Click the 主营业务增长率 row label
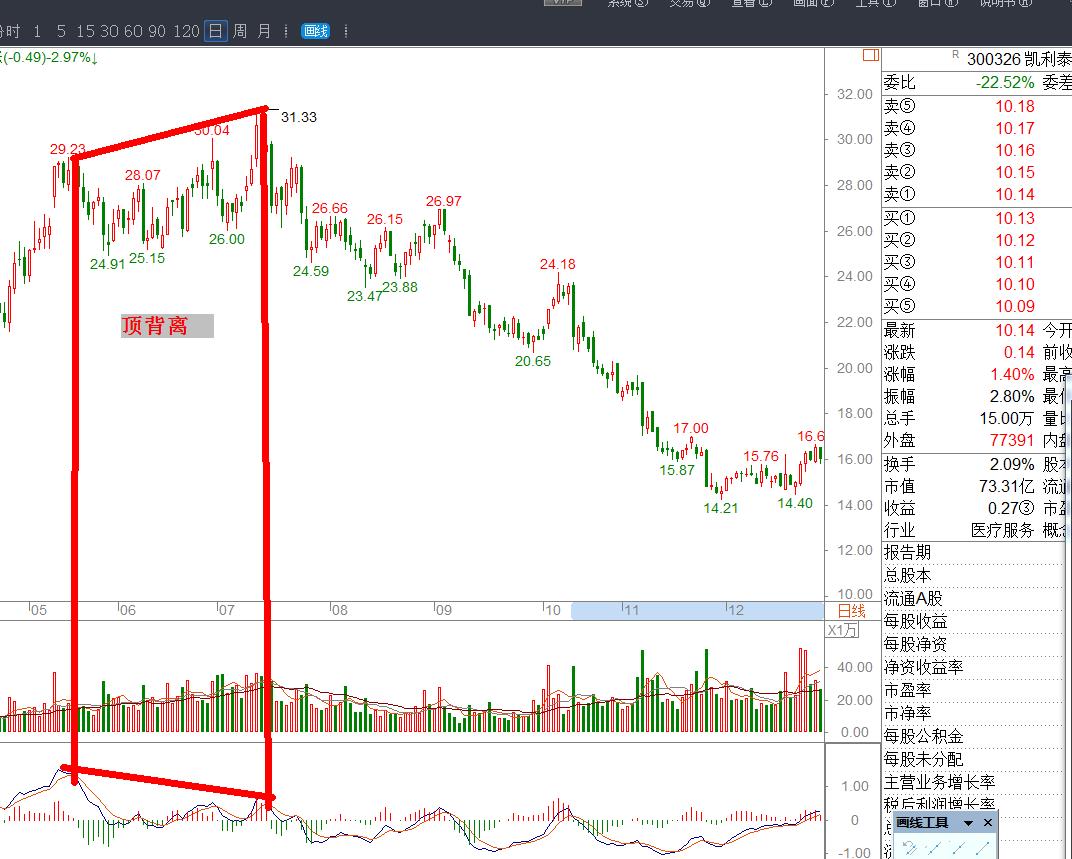The height and width of the screenshot is (859, 1072). [939, 782]
